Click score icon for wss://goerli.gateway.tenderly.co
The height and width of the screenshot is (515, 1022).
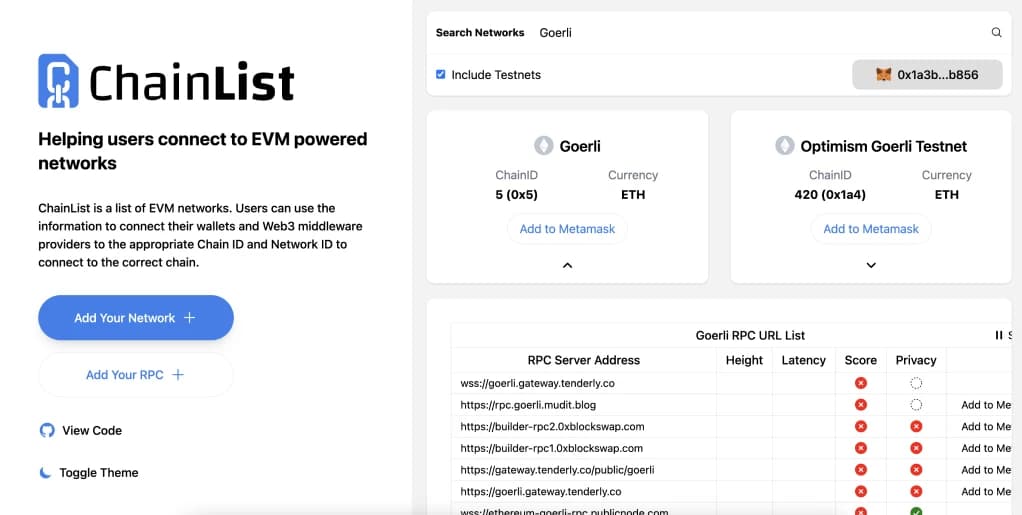tap(860, 383)
